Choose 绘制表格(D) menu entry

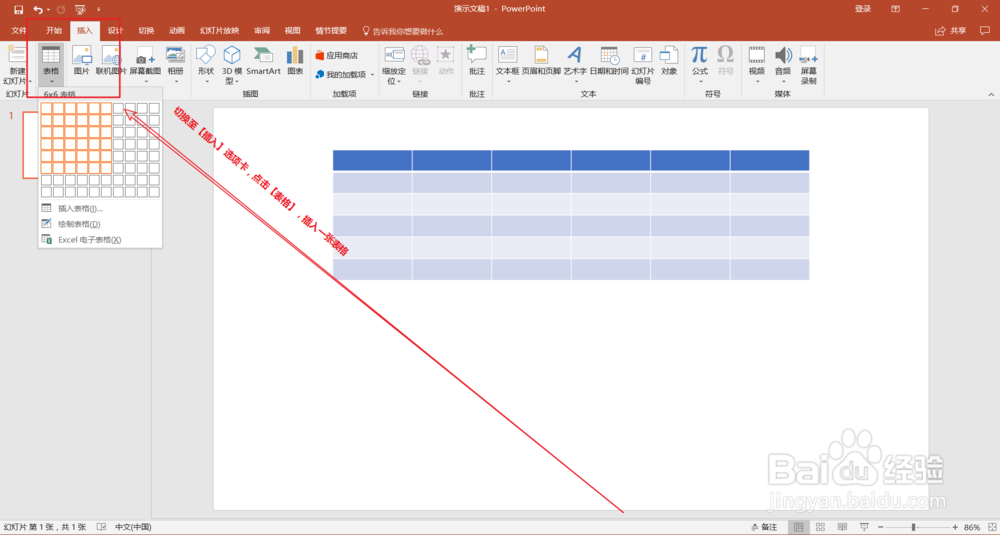100,224
